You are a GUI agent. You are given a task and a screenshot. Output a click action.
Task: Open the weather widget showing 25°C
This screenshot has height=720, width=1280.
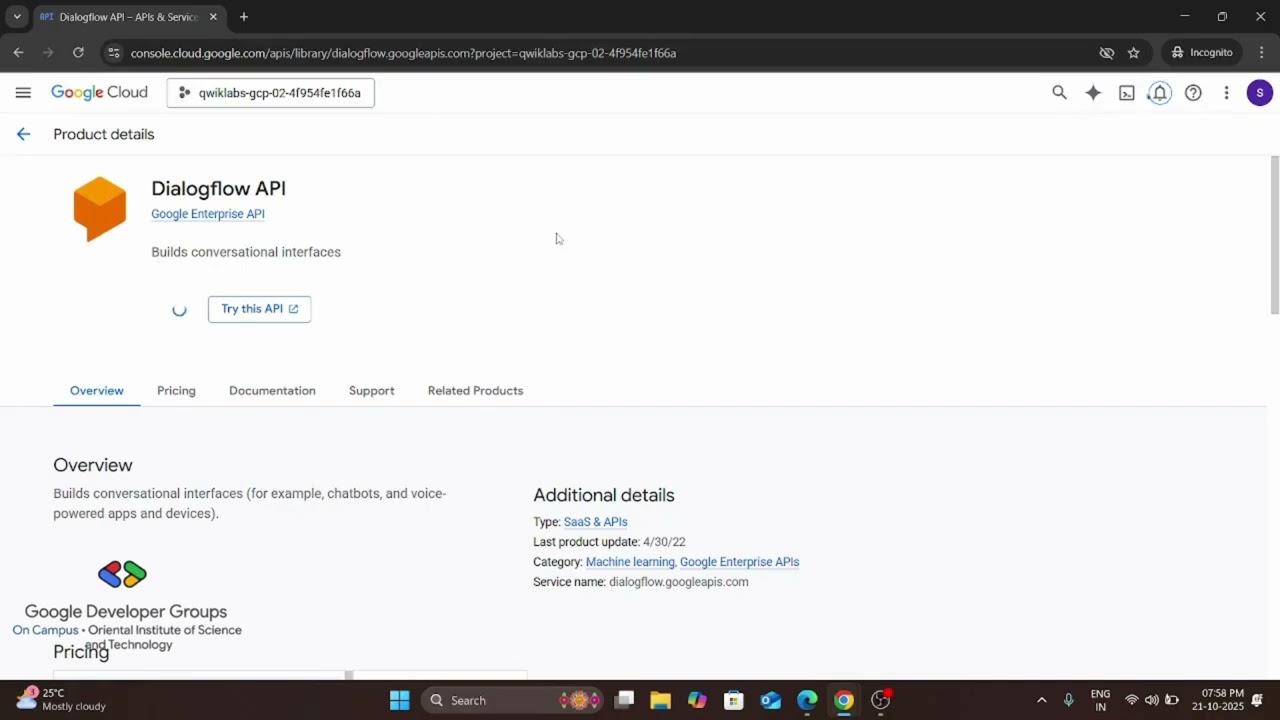tap(62, 700)
